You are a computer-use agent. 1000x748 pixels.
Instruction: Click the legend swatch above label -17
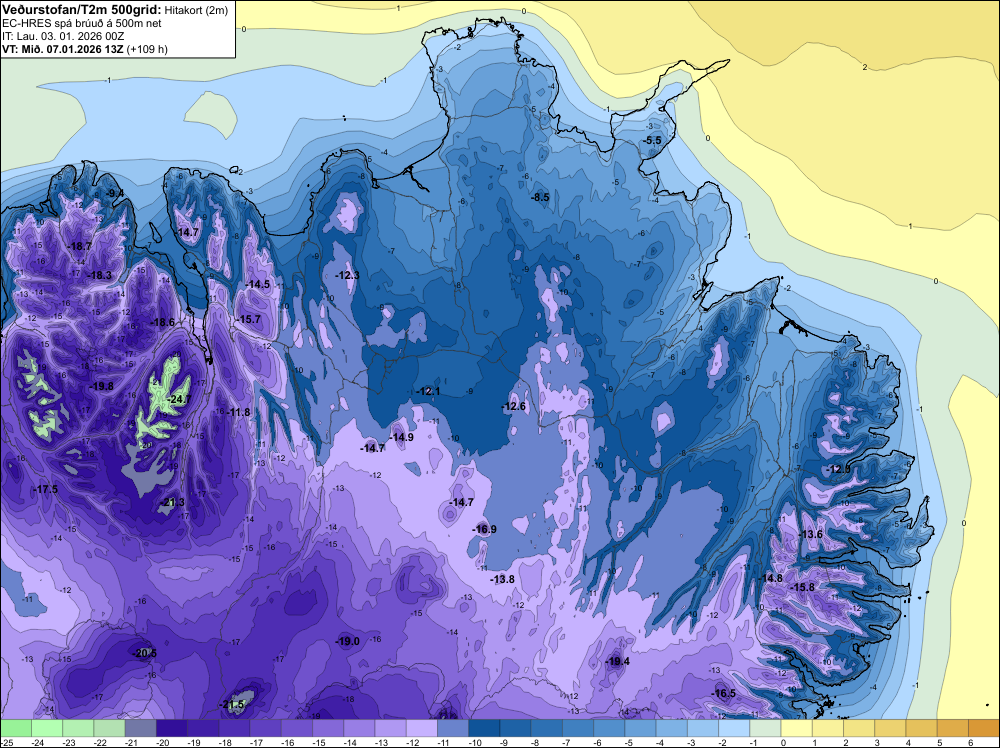click(265, 728)
